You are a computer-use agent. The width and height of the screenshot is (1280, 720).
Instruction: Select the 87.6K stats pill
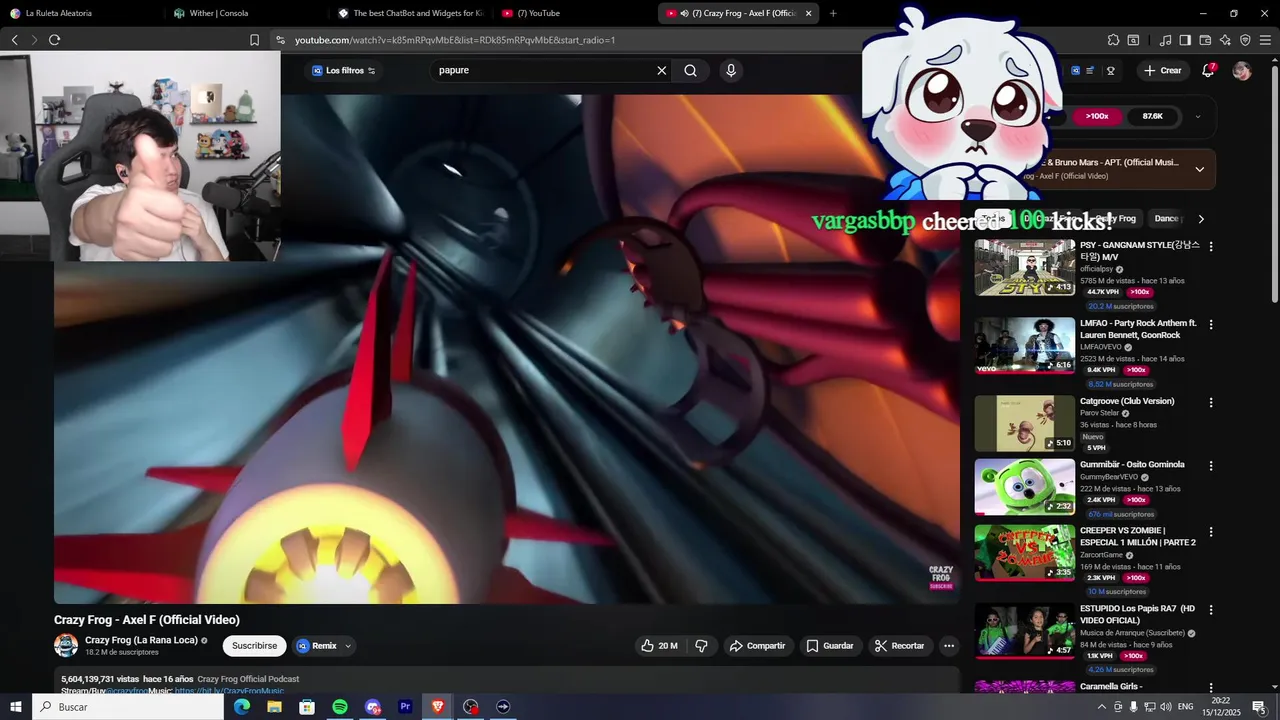coord(1152,116)
